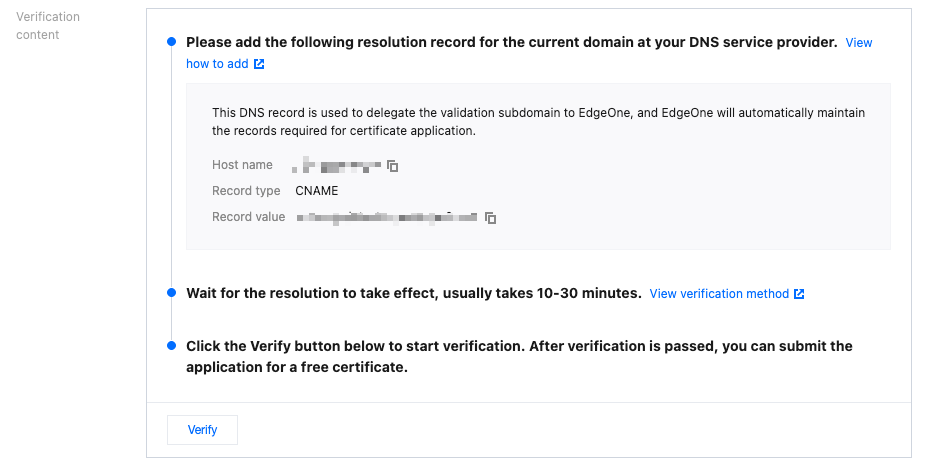931x469 pixels.
Task: Copy the Record value
Action: tap(491, 217)
